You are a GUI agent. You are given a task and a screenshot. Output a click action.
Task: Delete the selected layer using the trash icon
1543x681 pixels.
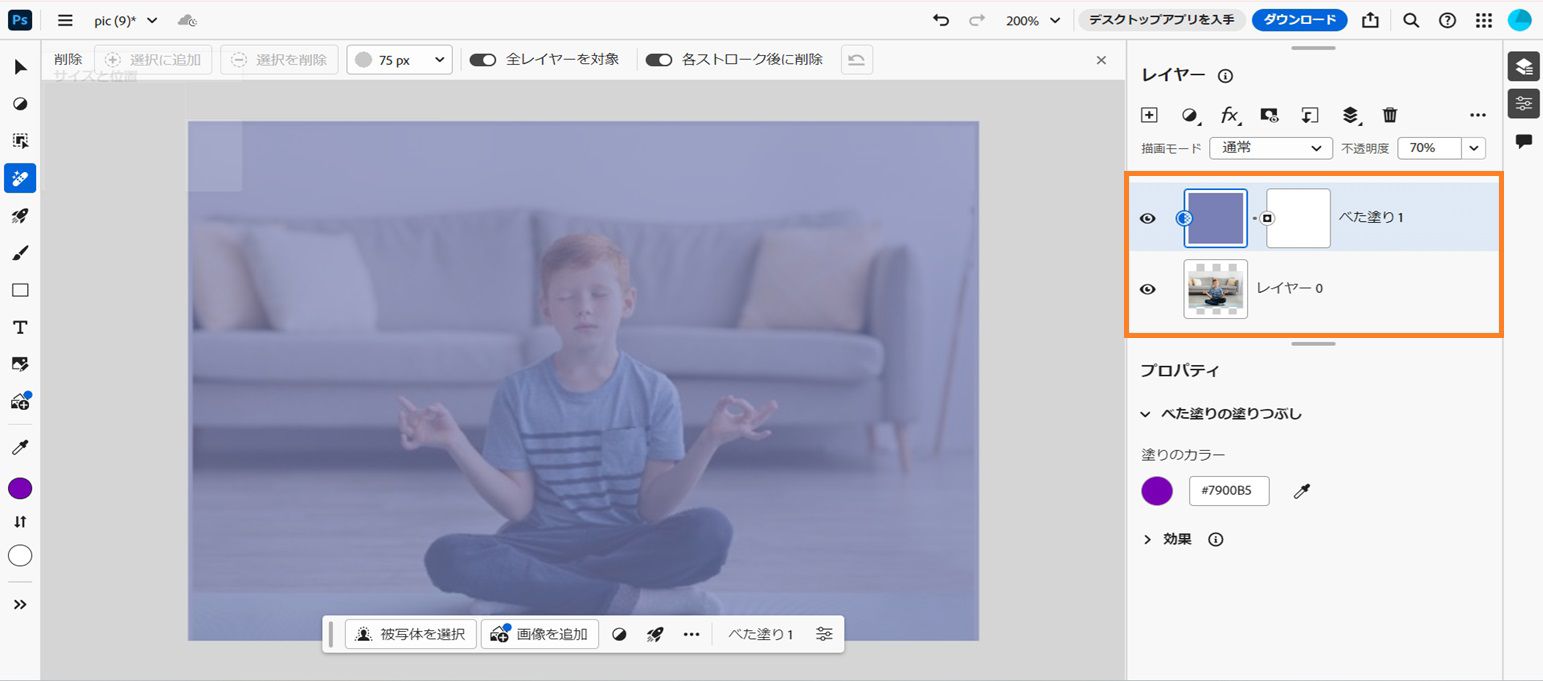click(1390, 114)
